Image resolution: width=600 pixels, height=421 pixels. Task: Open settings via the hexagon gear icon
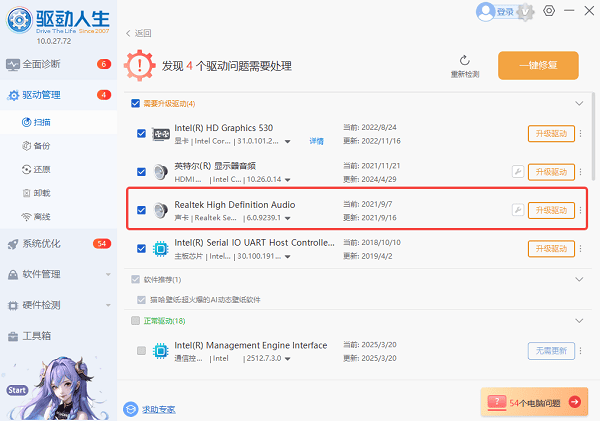point(549,11)
